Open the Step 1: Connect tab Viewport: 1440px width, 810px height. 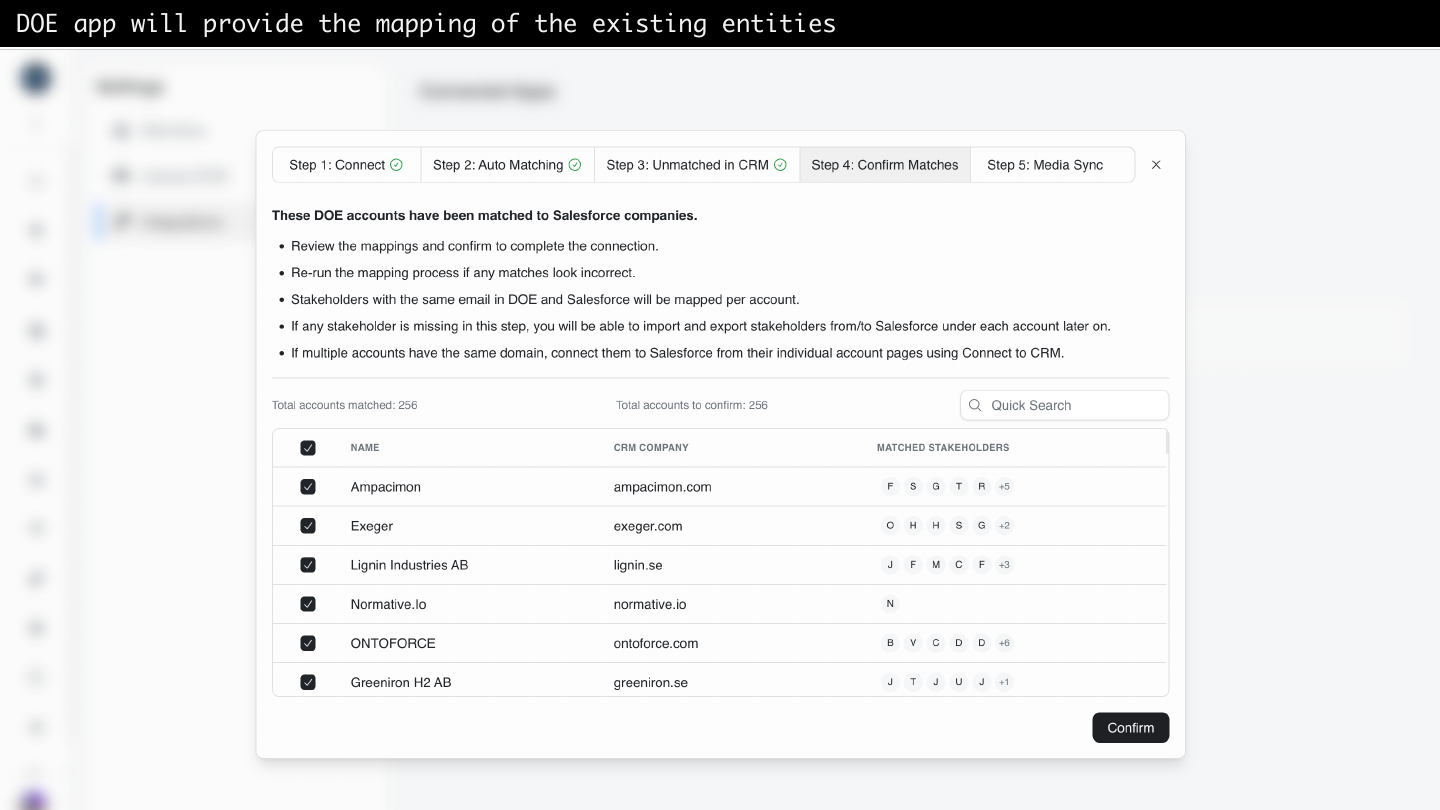click(x=346, y=165)
